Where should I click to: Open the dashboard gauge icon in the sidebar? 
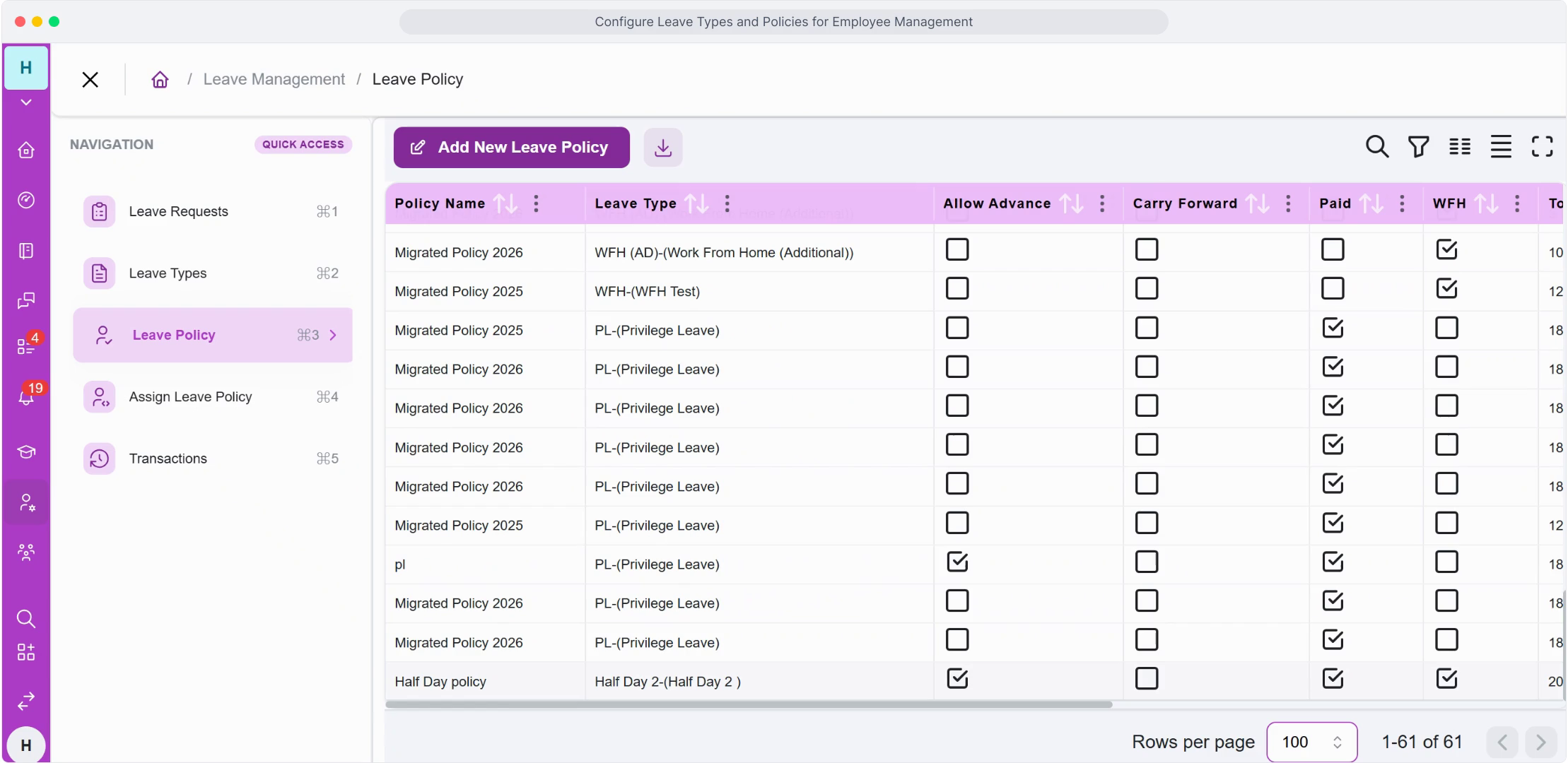click(x=26, y=200)
